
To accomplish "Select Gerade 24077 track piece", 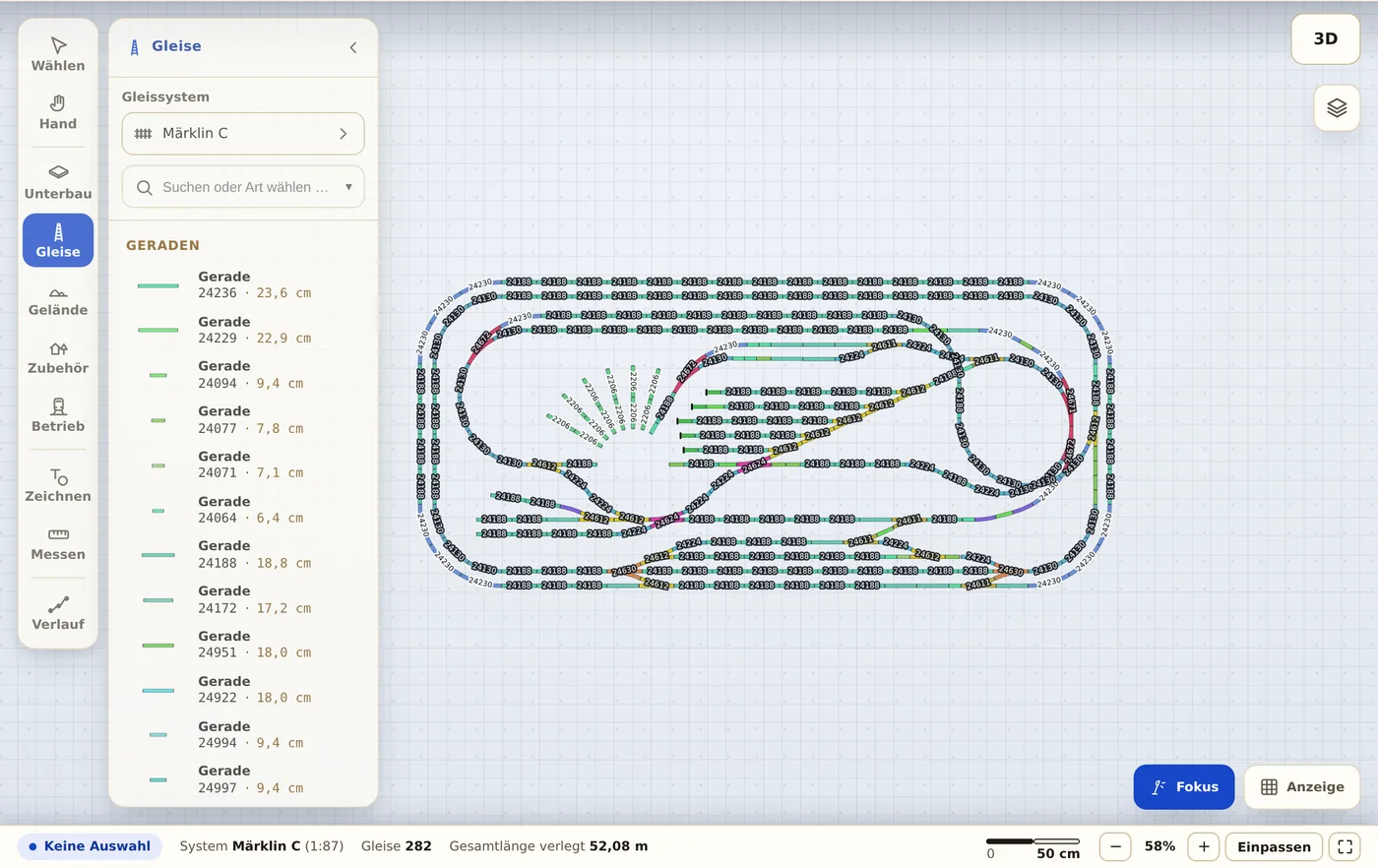I will point(243,420).
